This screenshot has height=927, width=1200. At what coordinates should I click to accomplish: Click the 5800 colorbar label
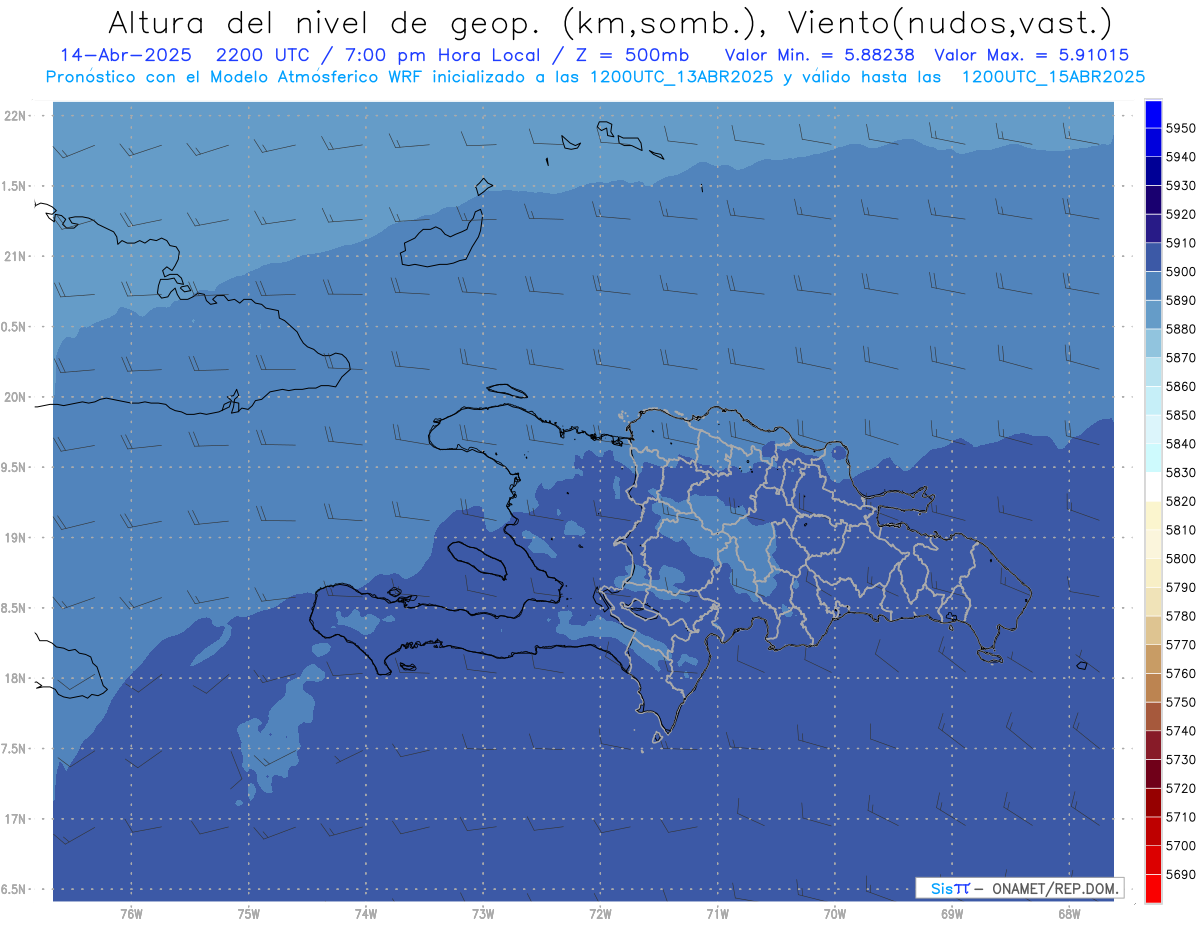pyautogui.click(x=1181, y=558)
